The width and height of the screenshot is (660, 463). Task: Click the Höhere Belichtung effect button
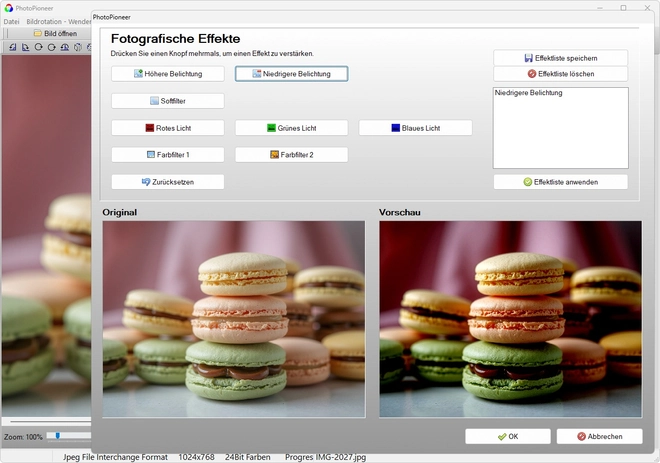pos(168,74)
